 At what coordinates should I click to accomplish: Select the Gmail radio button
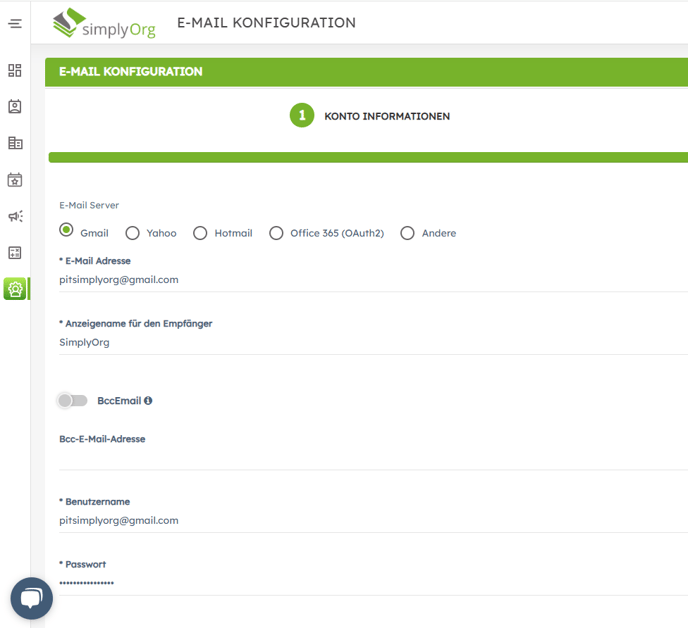[67, 230]
